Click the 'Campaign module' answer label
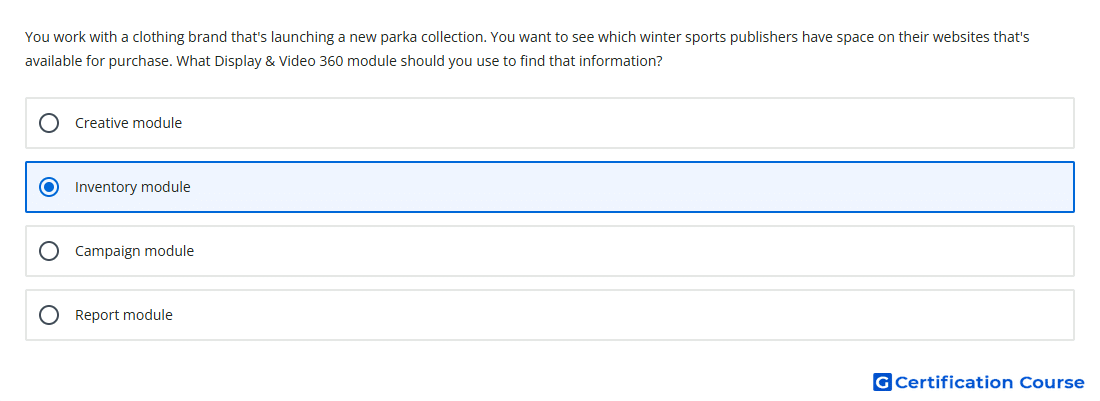This screenshot has width=1100, height=401. coord(135,251)
